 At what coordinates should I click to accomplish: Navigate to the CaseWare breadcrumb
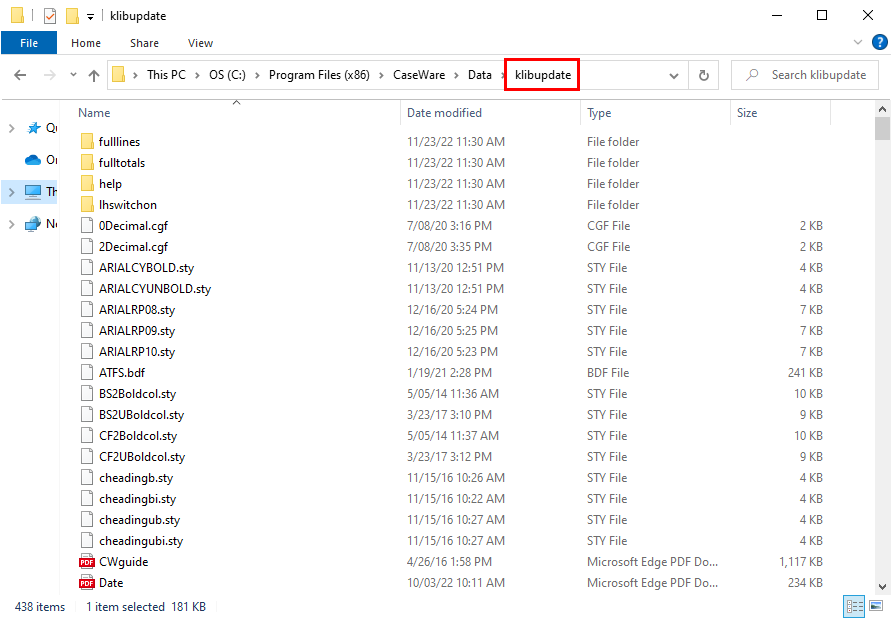tap(419, 75)
